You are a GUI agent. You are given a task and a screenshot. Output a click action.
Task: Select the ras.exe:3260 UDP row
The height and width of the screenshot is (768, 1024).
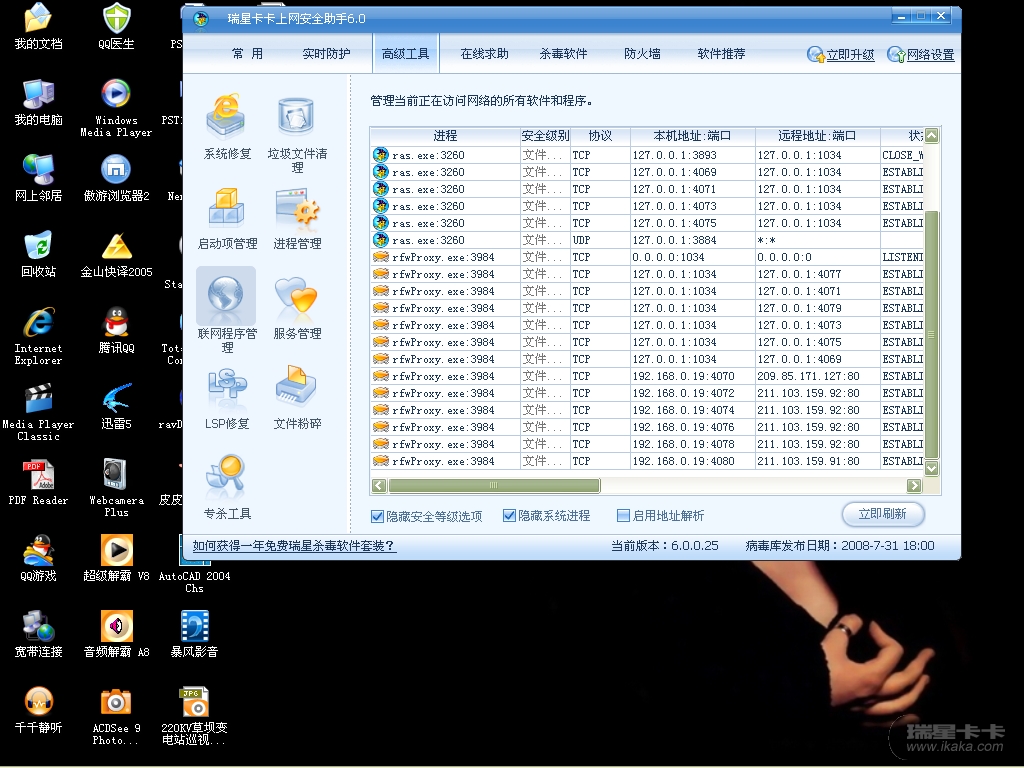647,240
